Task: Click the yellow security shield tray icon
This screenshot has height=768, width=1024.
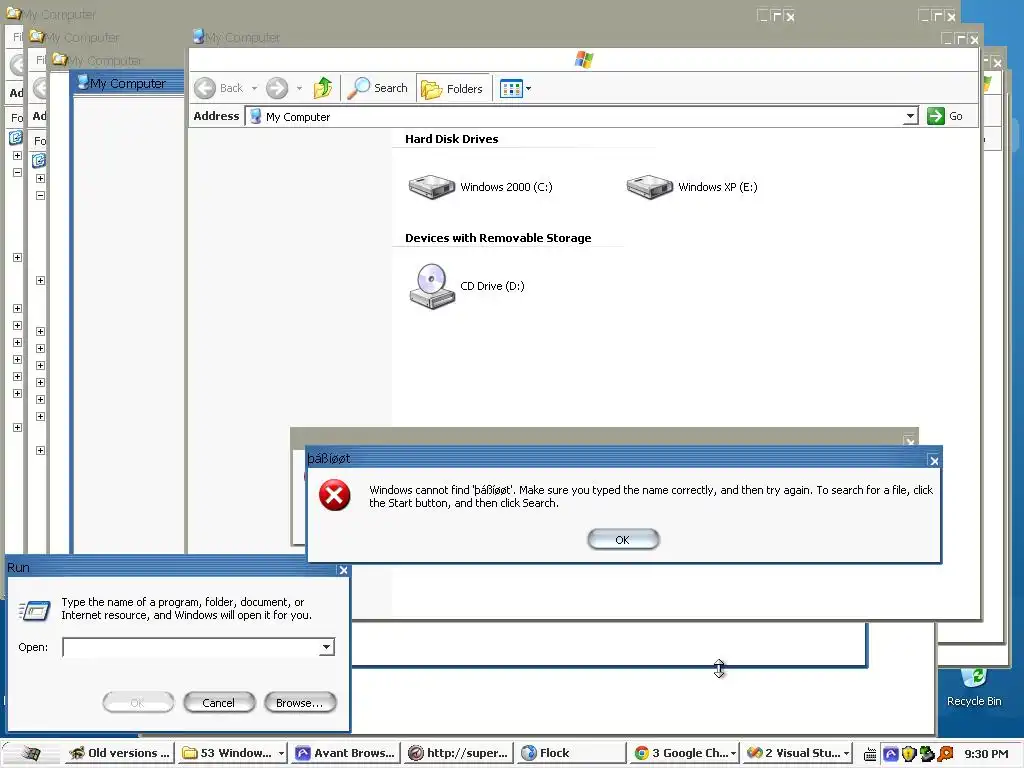Action: tap(908, 754)
